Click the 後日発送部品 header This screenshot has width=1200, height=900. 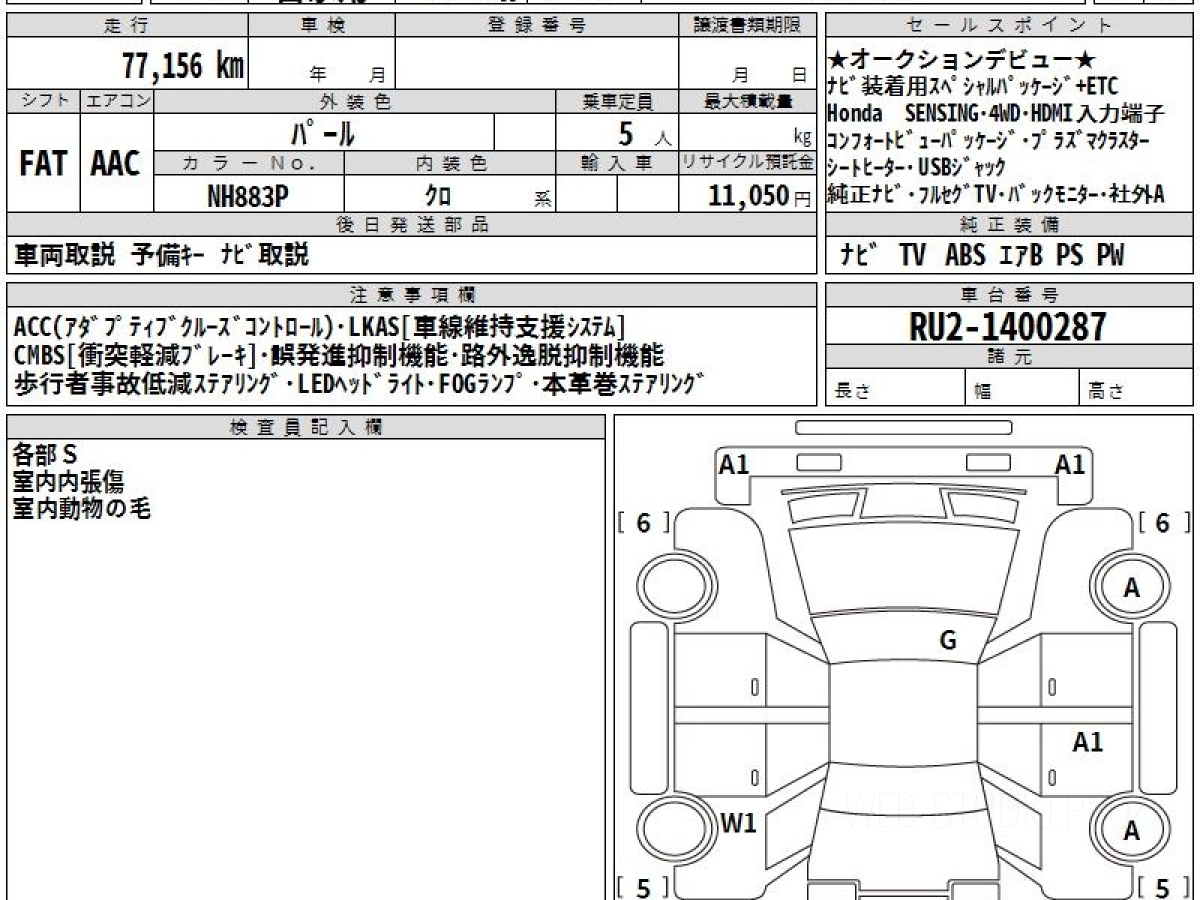pos(411,225)
